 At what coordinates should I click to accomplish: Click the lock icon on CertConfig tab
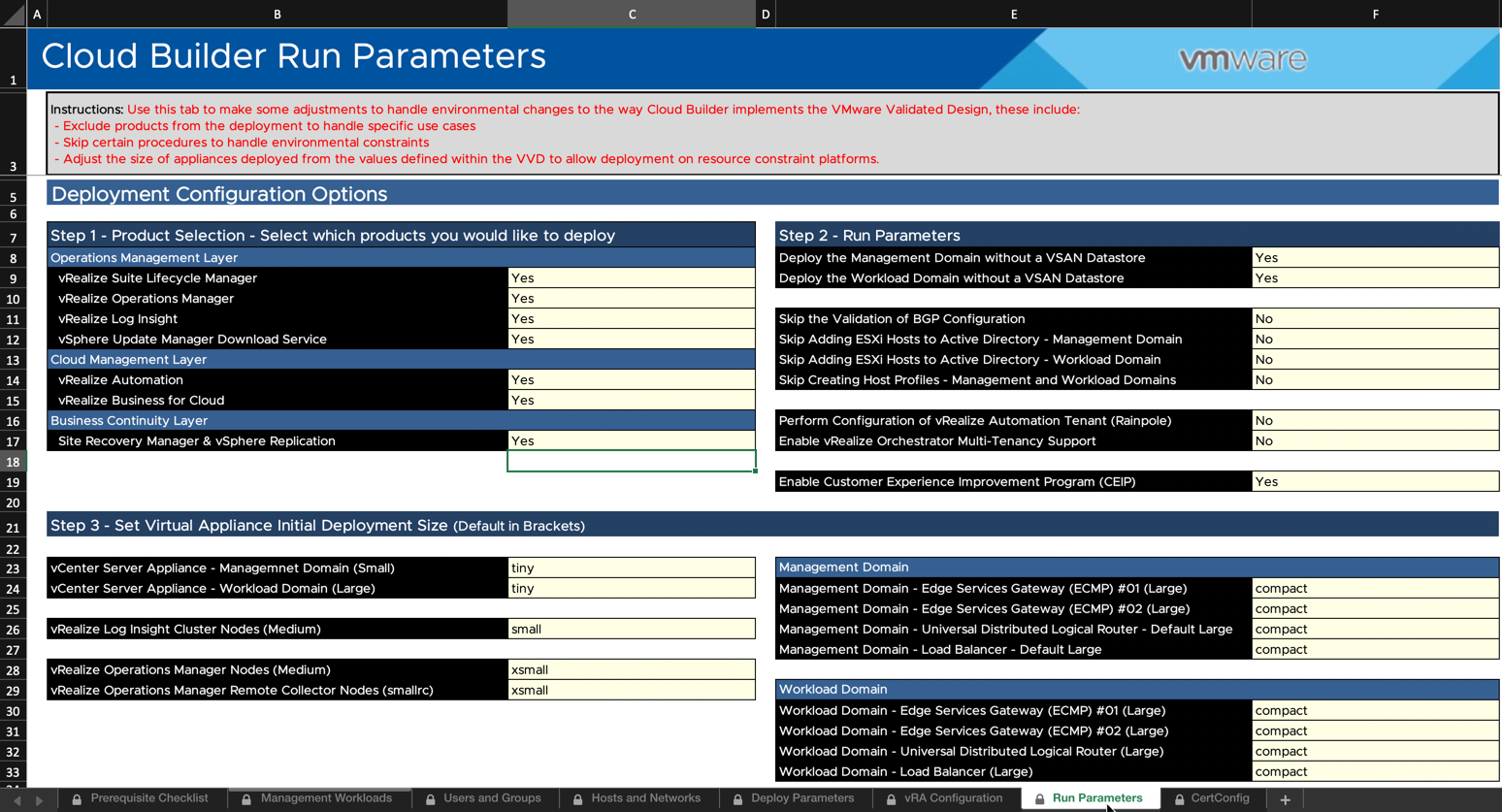pyautogui.click(x=1179, y=799)
